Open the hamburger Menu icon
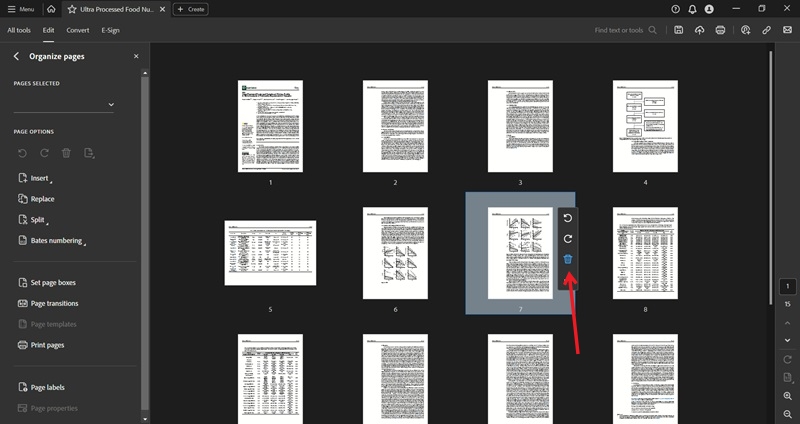Viewport: 800px width, 424px height. click(11, 9)
